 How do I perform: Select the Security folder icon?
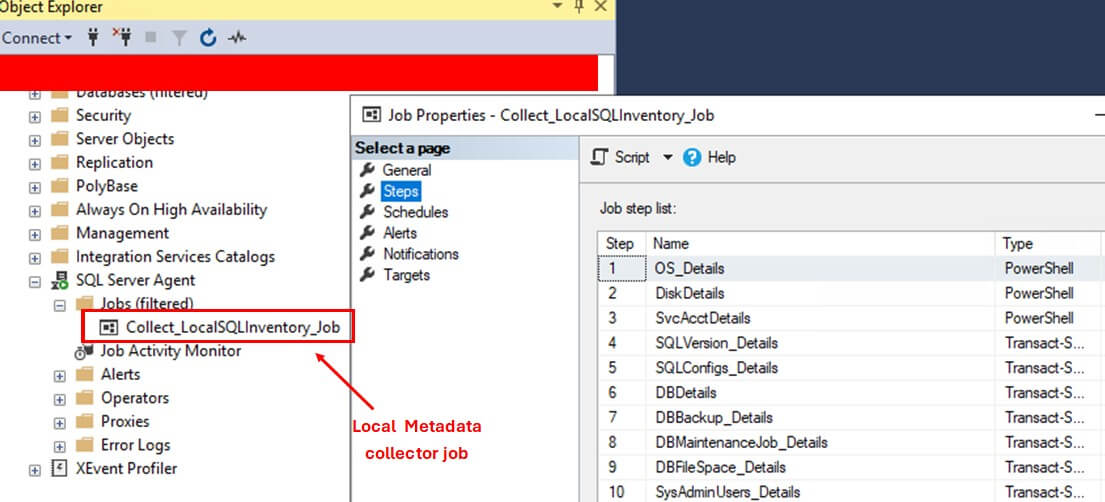click(60, 115)
